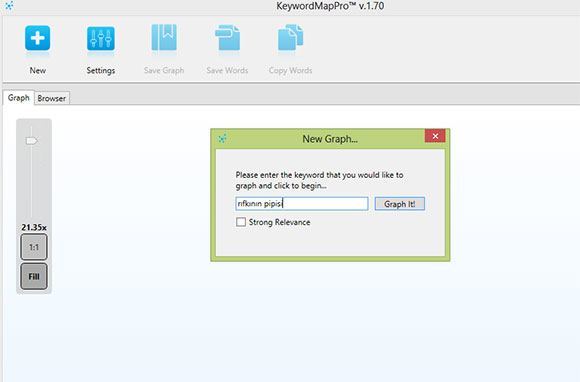This screenshot has width=580, height=382.
Task: Click the Settings label in toolbar
Action: pos(101,70)
